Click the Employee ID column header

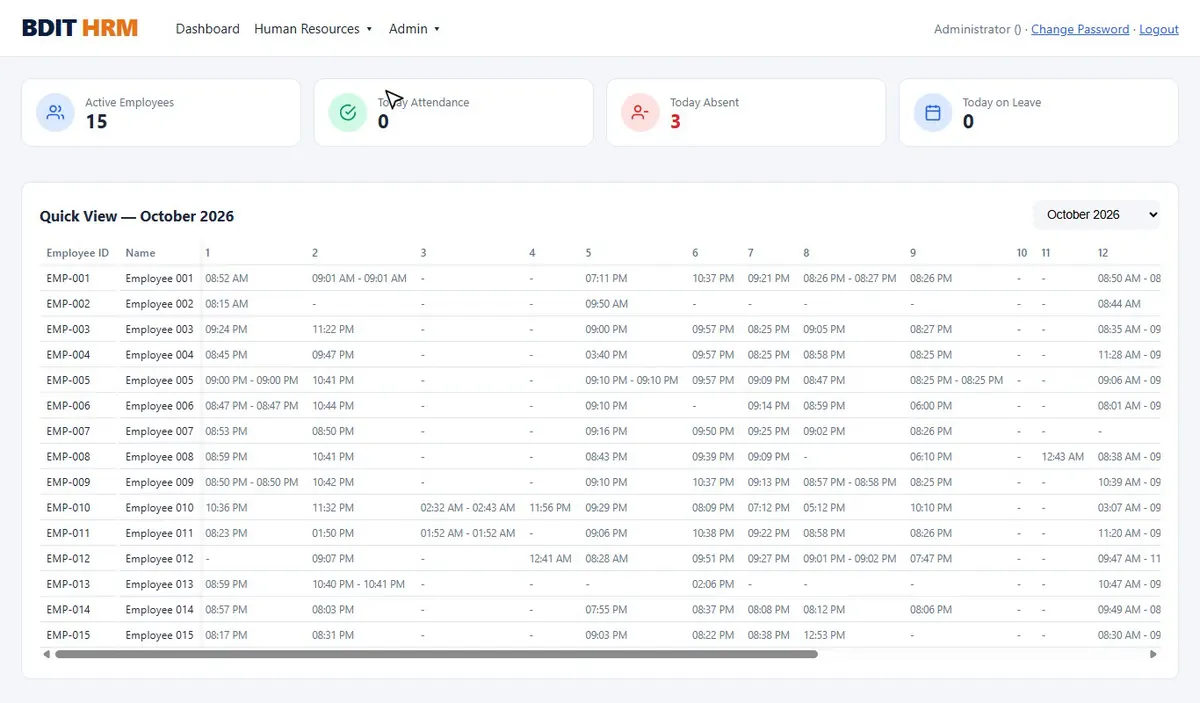(78, 253)
